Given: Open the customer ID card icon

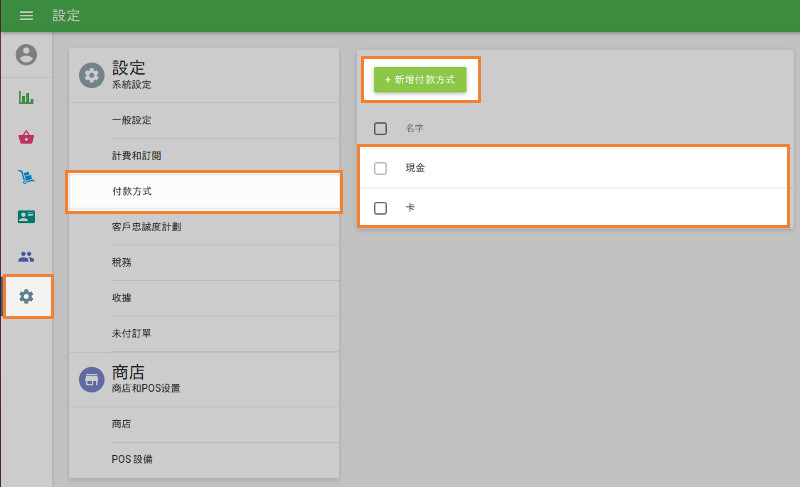Looking at the screenshot, I should click(x=27, y=217).
